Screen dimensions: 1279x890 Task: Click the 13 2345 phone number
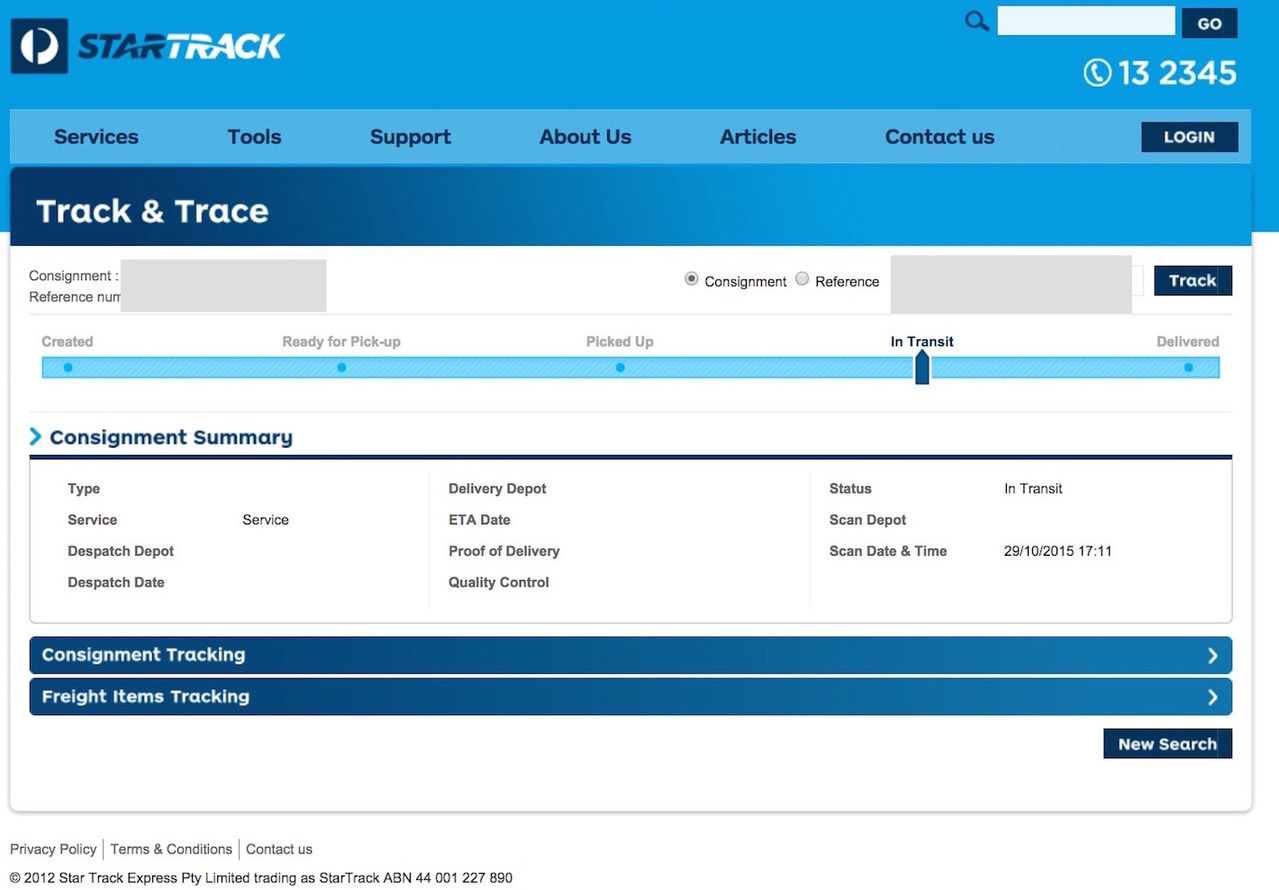pyautogui.click(x=1177, y=73)
